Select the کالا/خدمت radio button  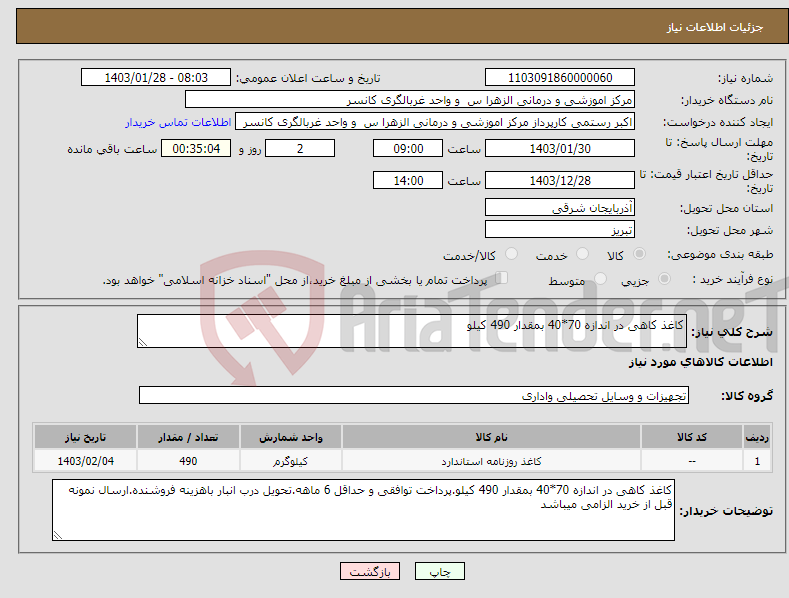pos(511,254)
